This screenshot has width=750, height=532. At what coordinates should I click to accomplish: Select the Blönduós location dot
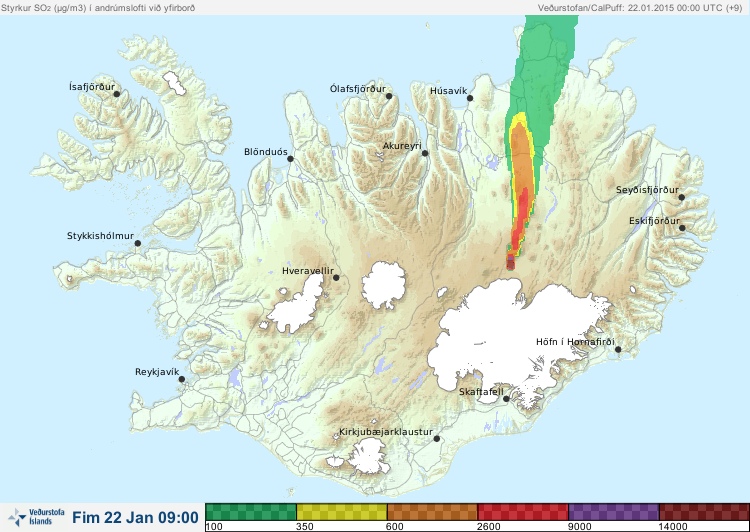pos(290,159)
